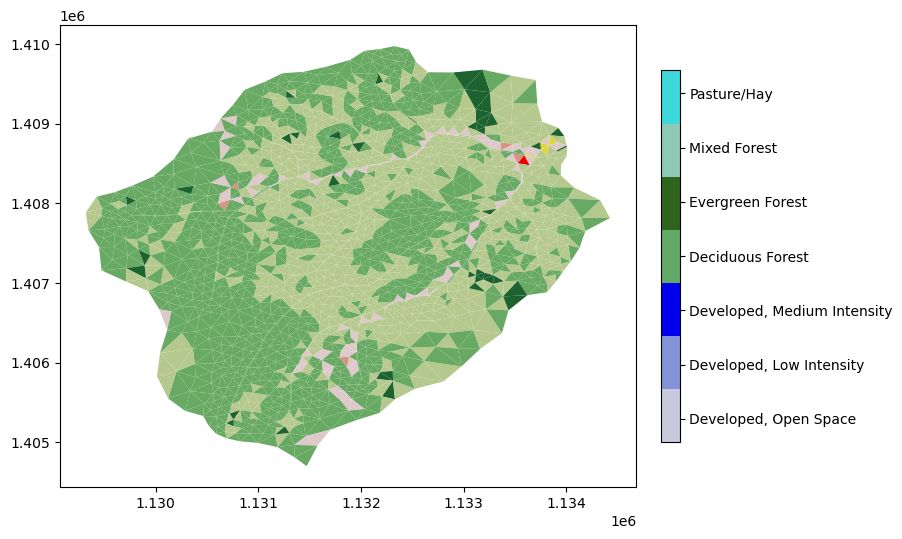Click the 'Mixed Forest' legend label
This screenshot has height=539, width=902.
coord(733,148)
